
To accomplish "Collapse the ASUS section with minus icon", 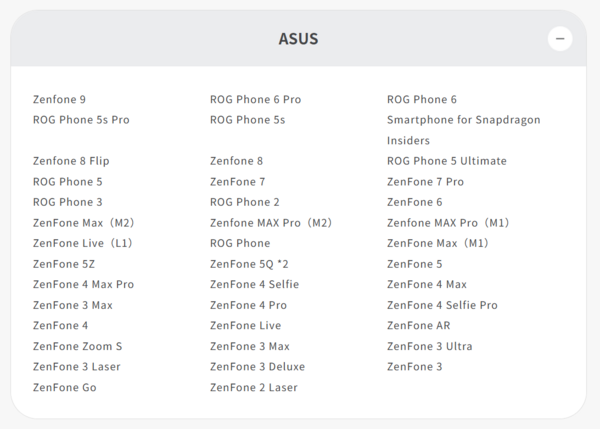I will pyautogui.click(x=560, y=39).
